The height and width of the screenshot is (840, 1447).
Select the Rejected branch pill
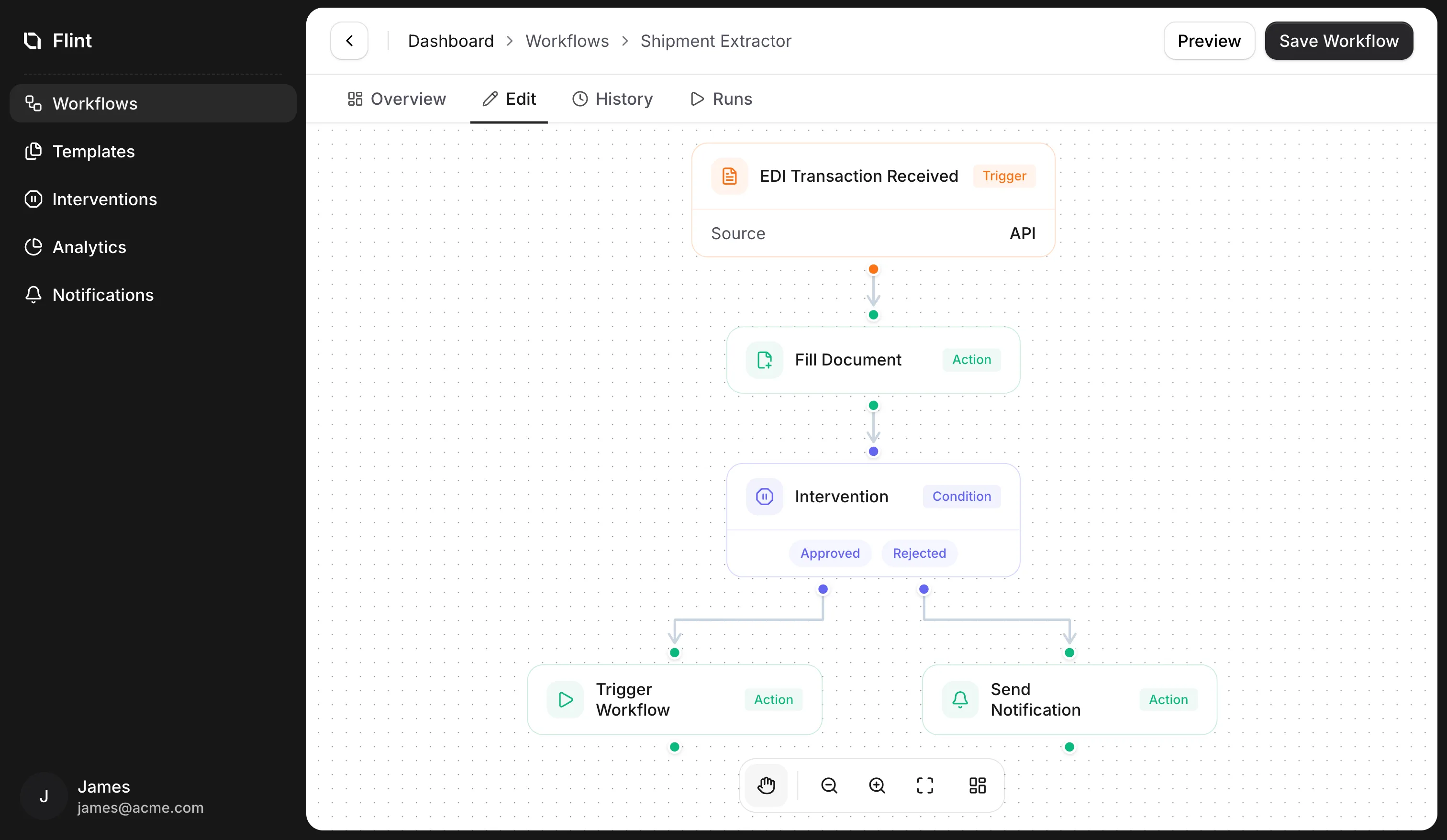point(919,553)
